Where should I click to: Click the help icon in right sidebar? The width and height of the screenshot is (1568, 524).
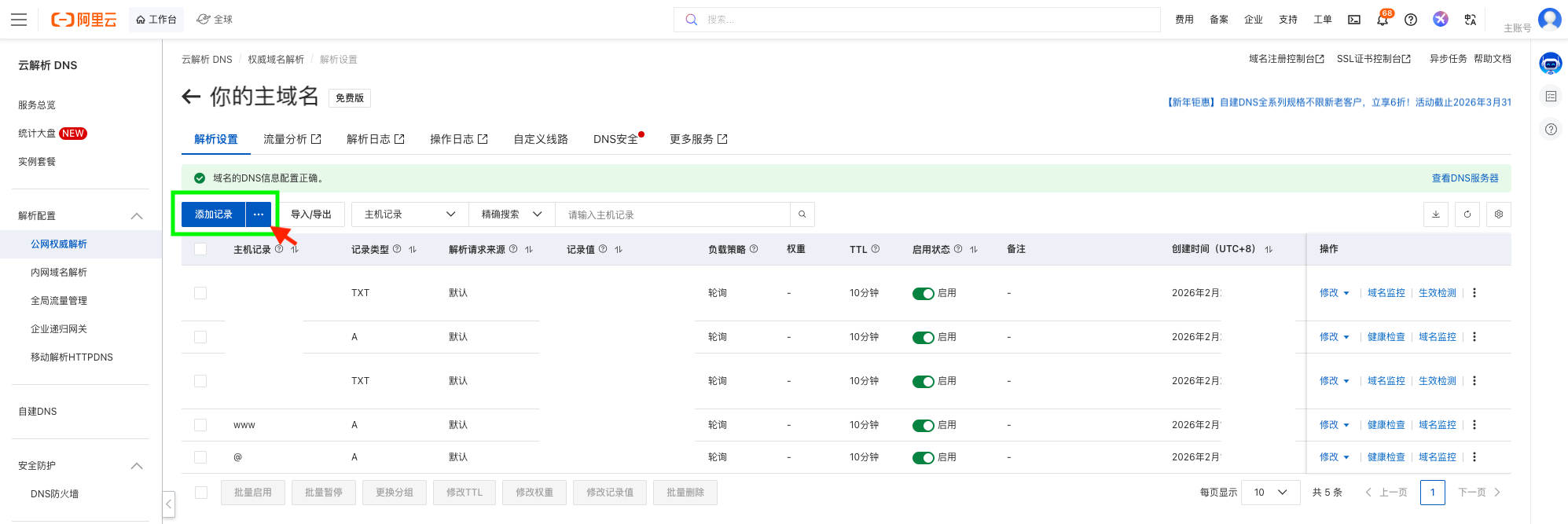1551,129
